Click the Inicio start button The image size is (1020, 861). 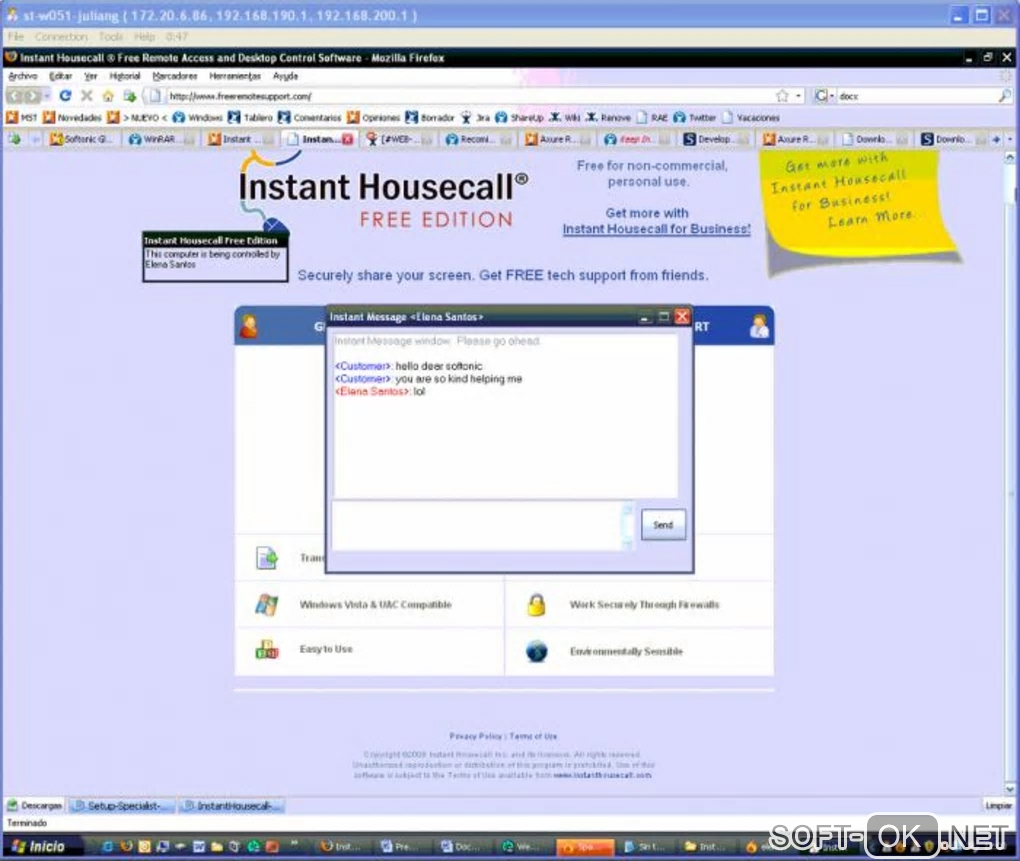point(40,846)
